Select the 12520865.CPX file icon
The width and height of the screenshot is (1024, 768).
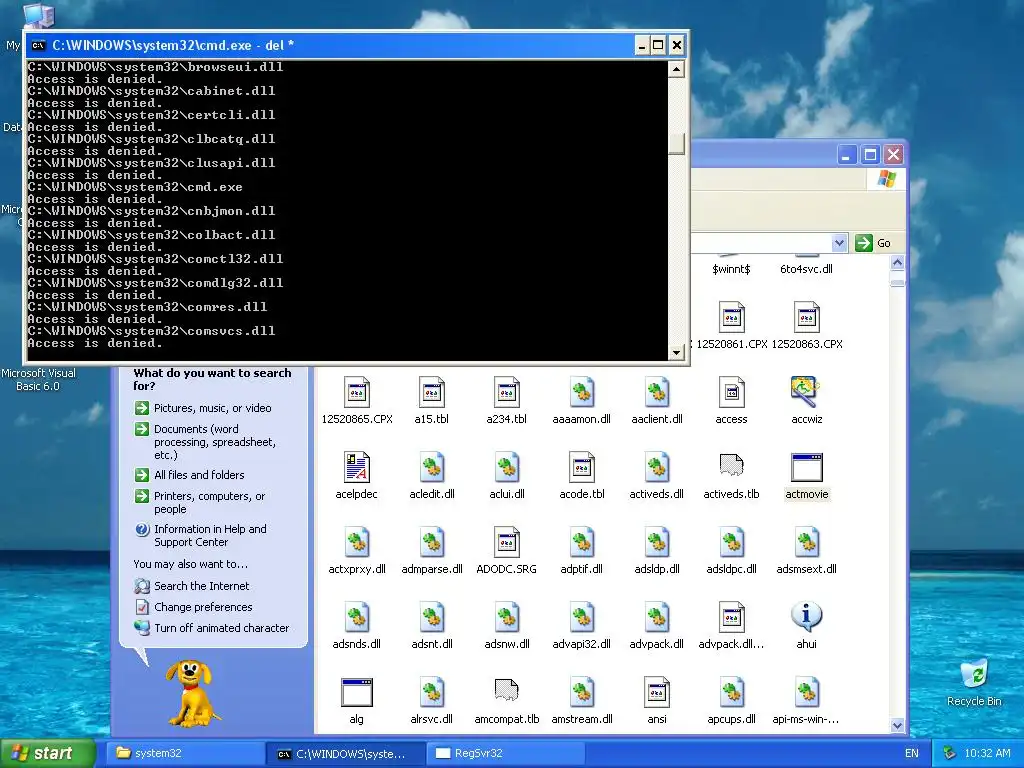pos(357,392)
